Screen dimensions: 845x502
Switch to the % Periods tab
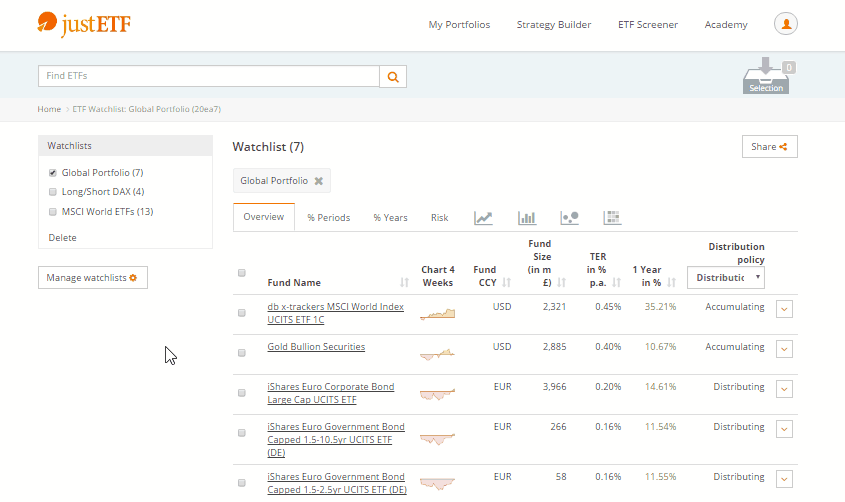pos(328,217)
